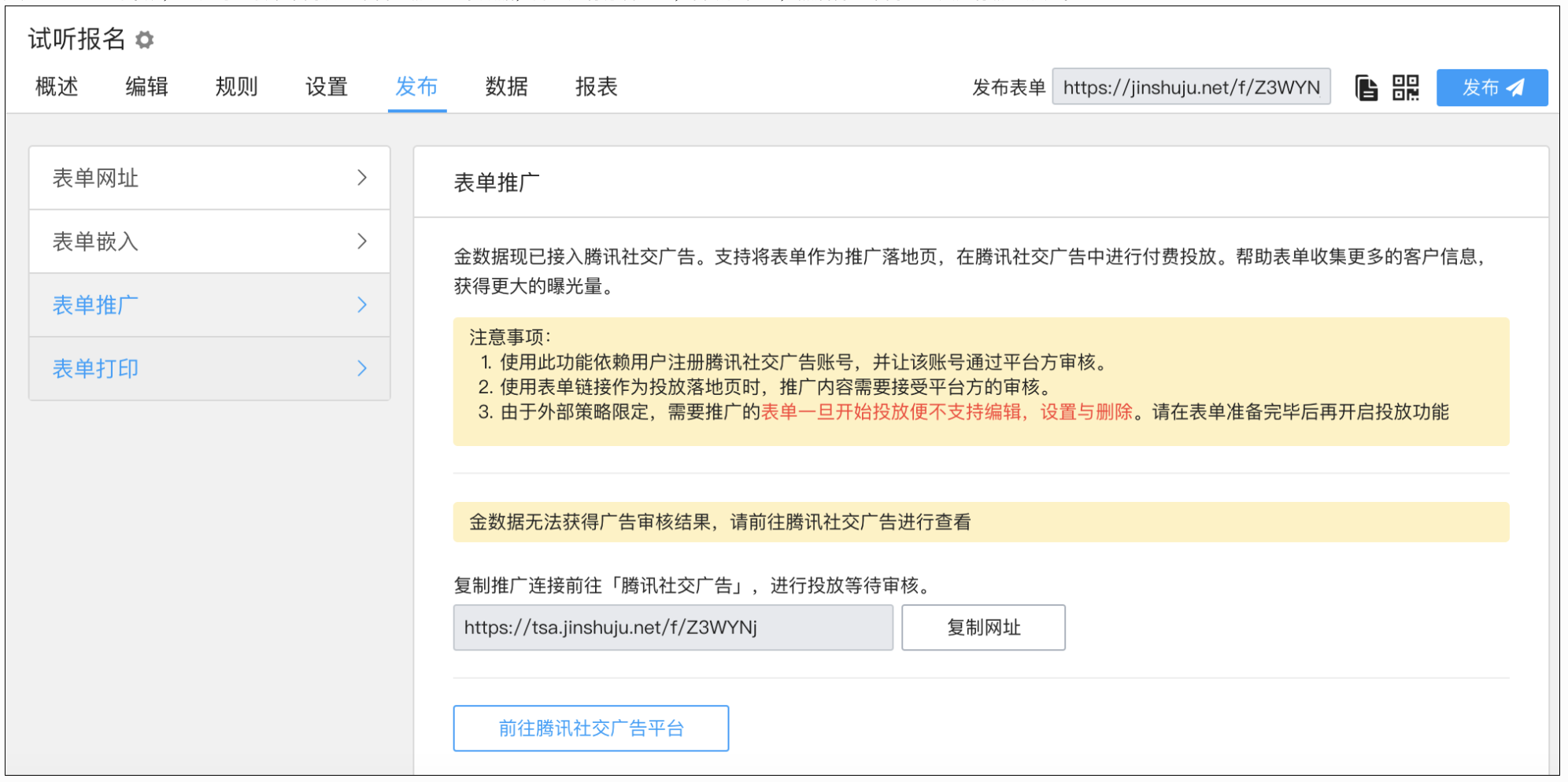Select the 发布 tab

[x=416, y=87]
